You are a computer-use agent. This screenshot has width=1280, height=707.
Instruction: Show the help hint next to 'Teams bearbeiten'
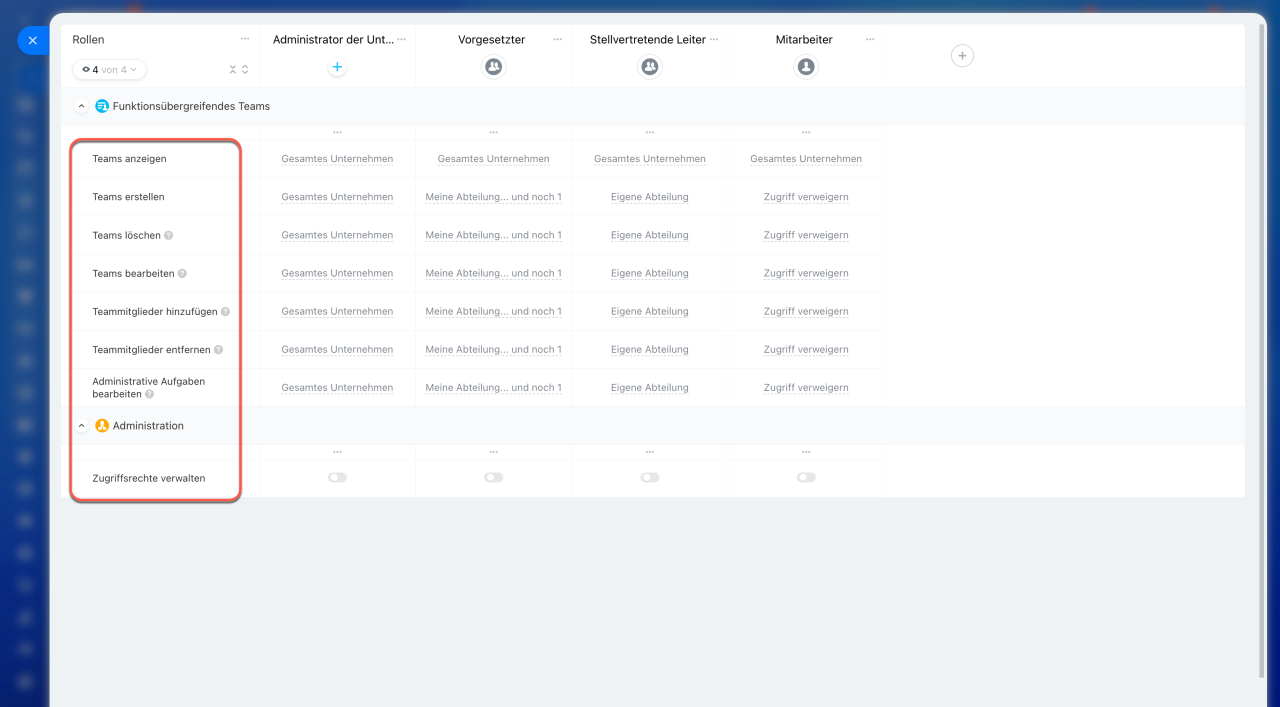click(x=182, y=274)
